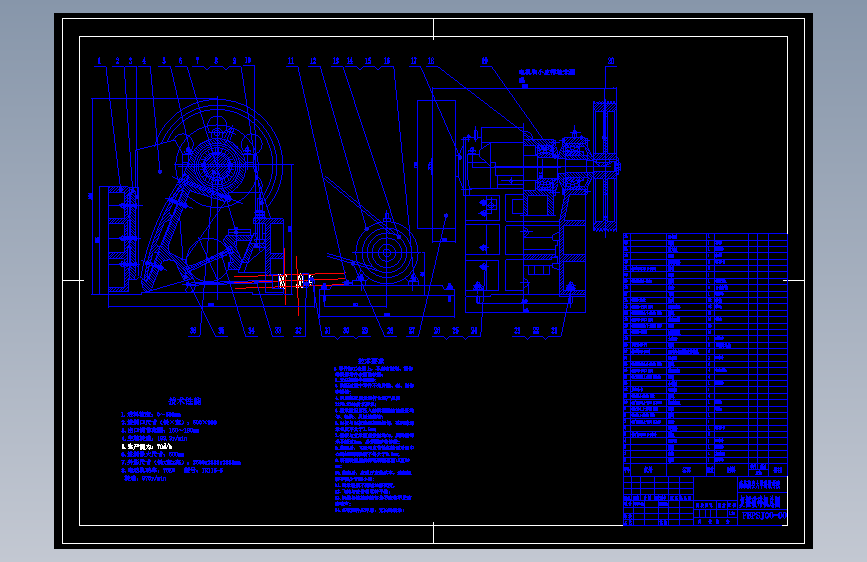Select part callout number 34

coord(252,331)
